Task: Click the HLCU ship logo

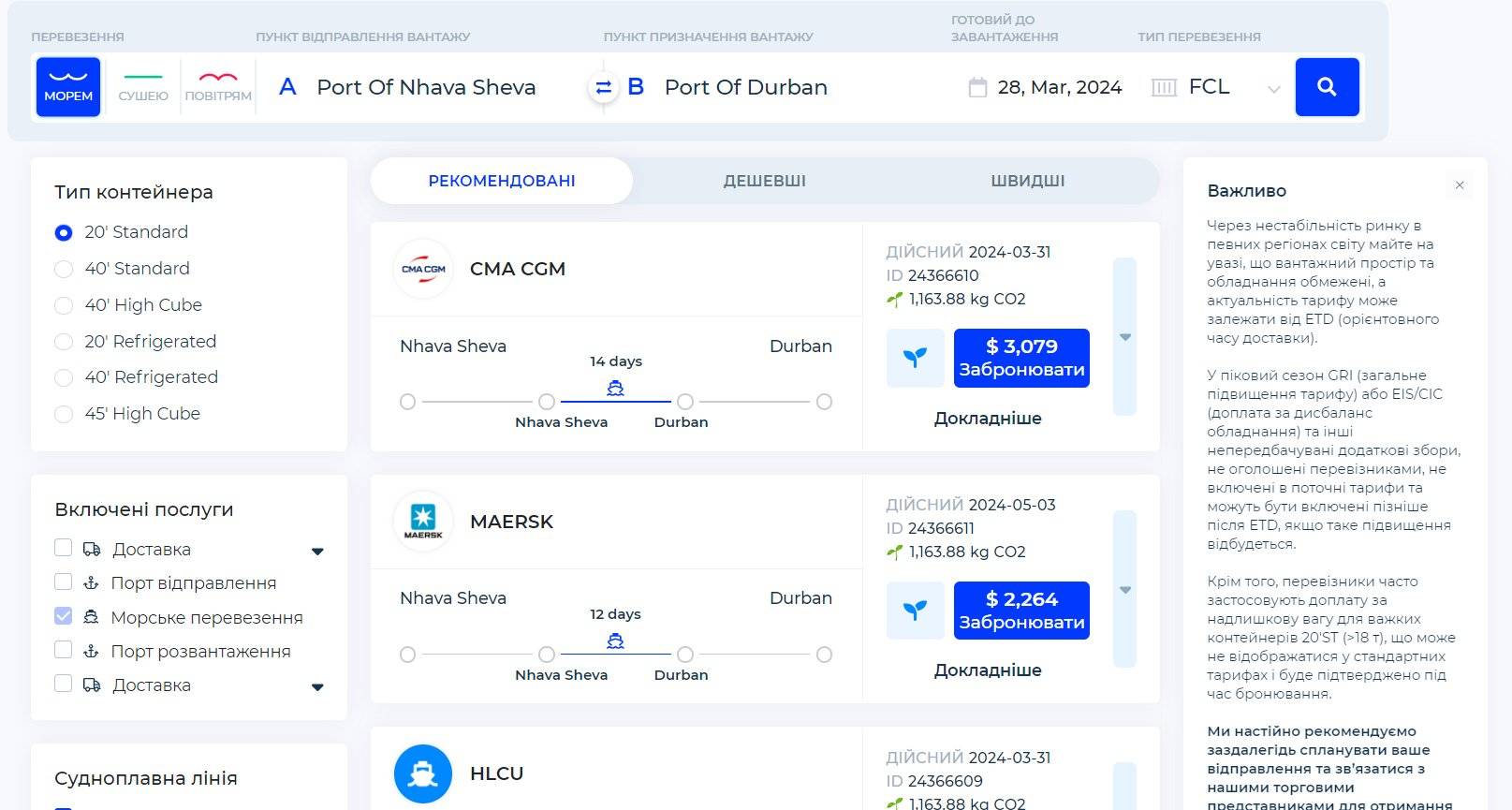Action: point(423,773)
